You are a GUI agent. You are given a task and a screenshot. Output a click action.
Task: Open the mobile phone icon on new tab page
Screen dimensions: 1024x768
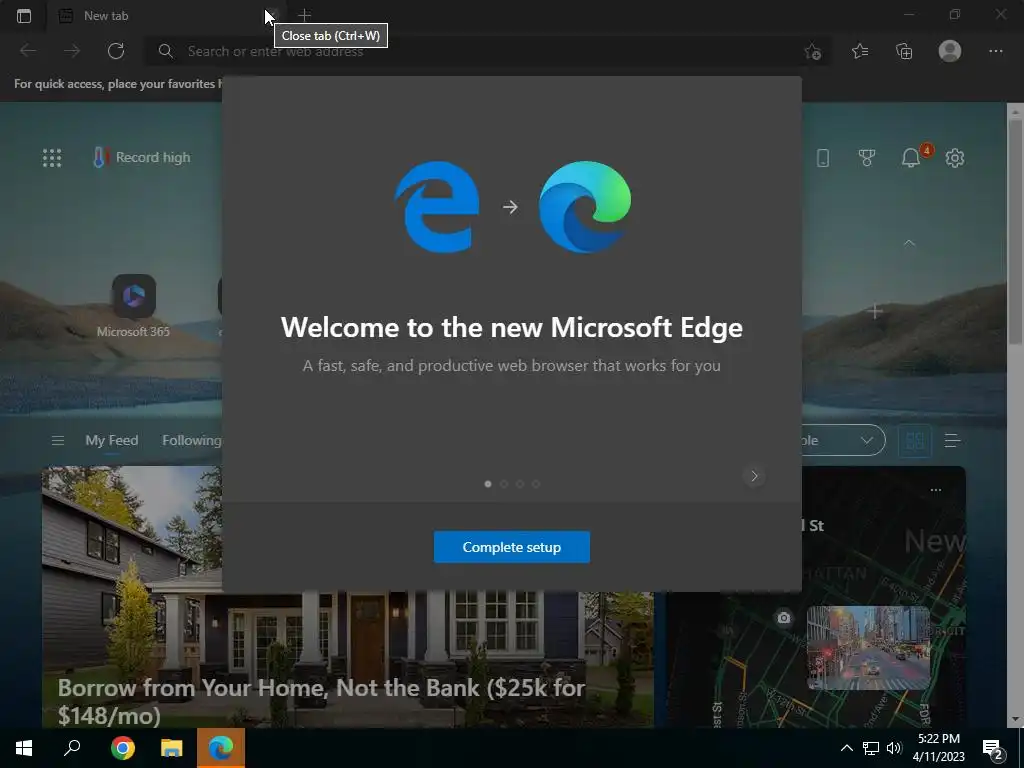823,157
